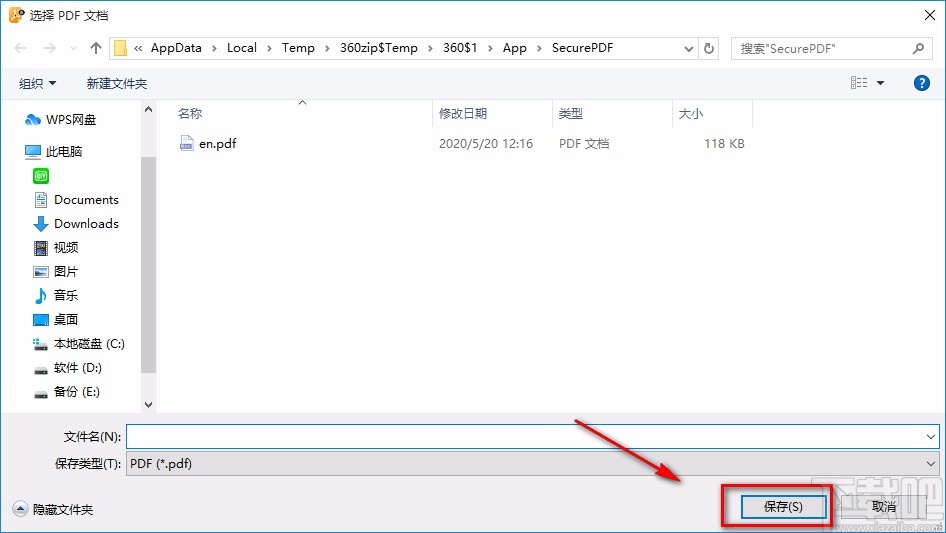Click the 取消 button

point(883,506)
